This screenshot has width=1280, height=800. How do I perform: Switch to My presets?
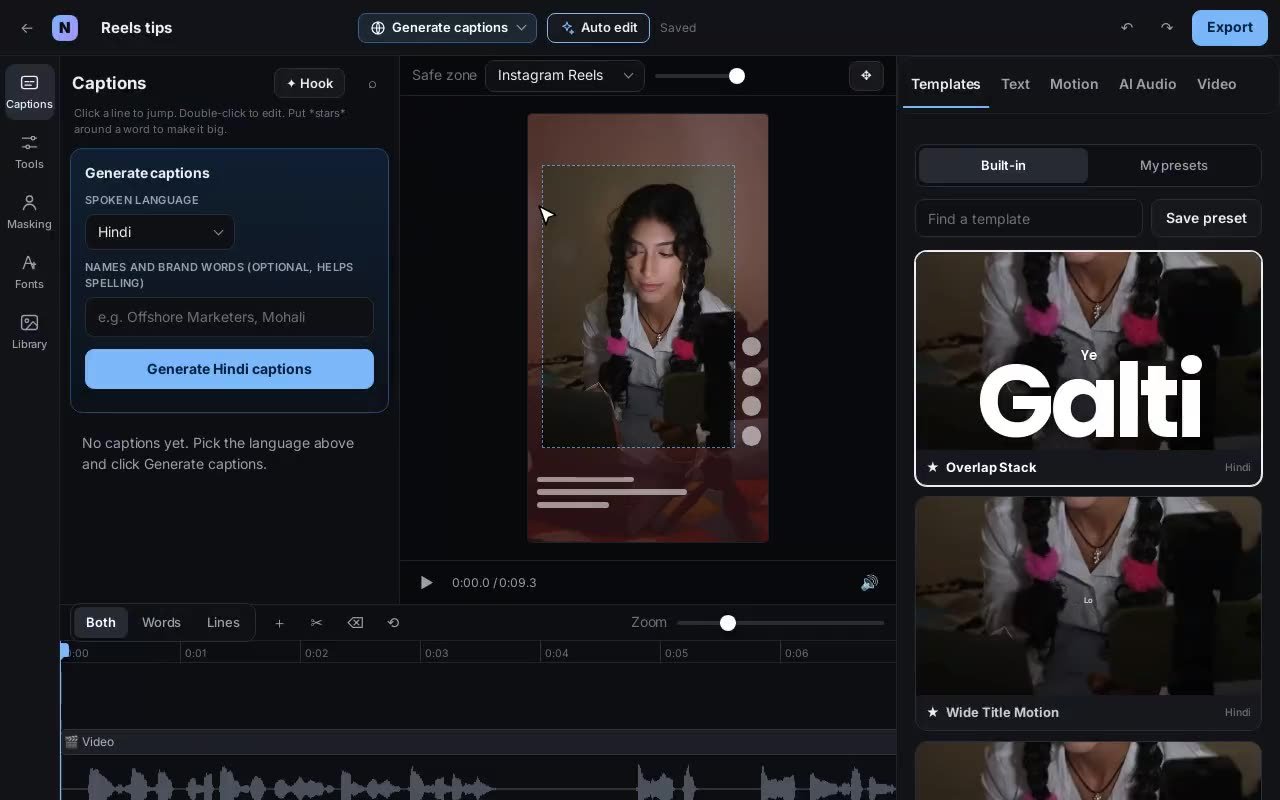[1174, 166]
